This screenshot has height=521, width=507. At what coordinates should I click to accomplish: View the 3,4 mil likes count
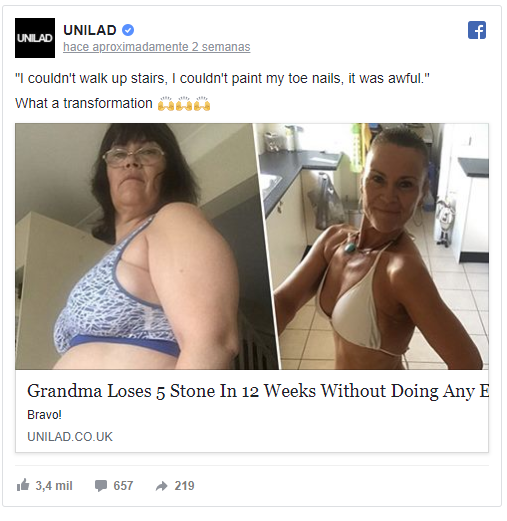pos(54,486)
